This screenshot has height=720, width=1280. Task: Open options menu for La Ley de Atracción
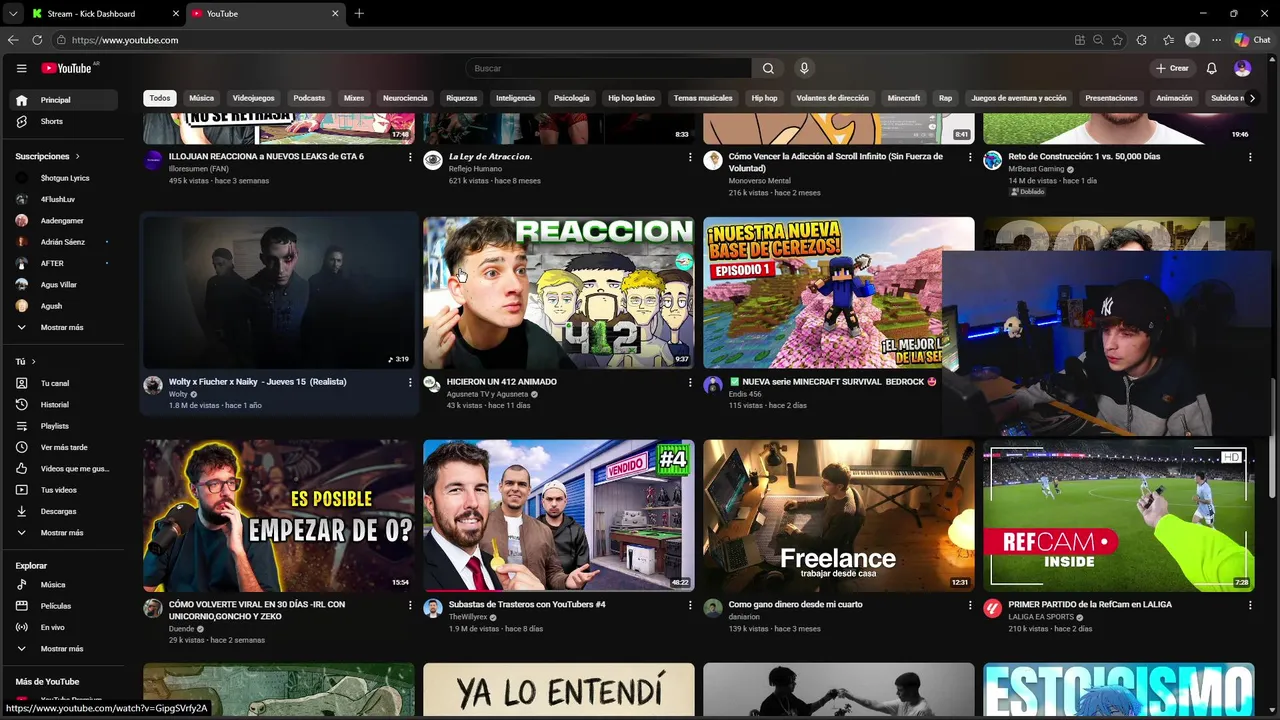point(690,157)
